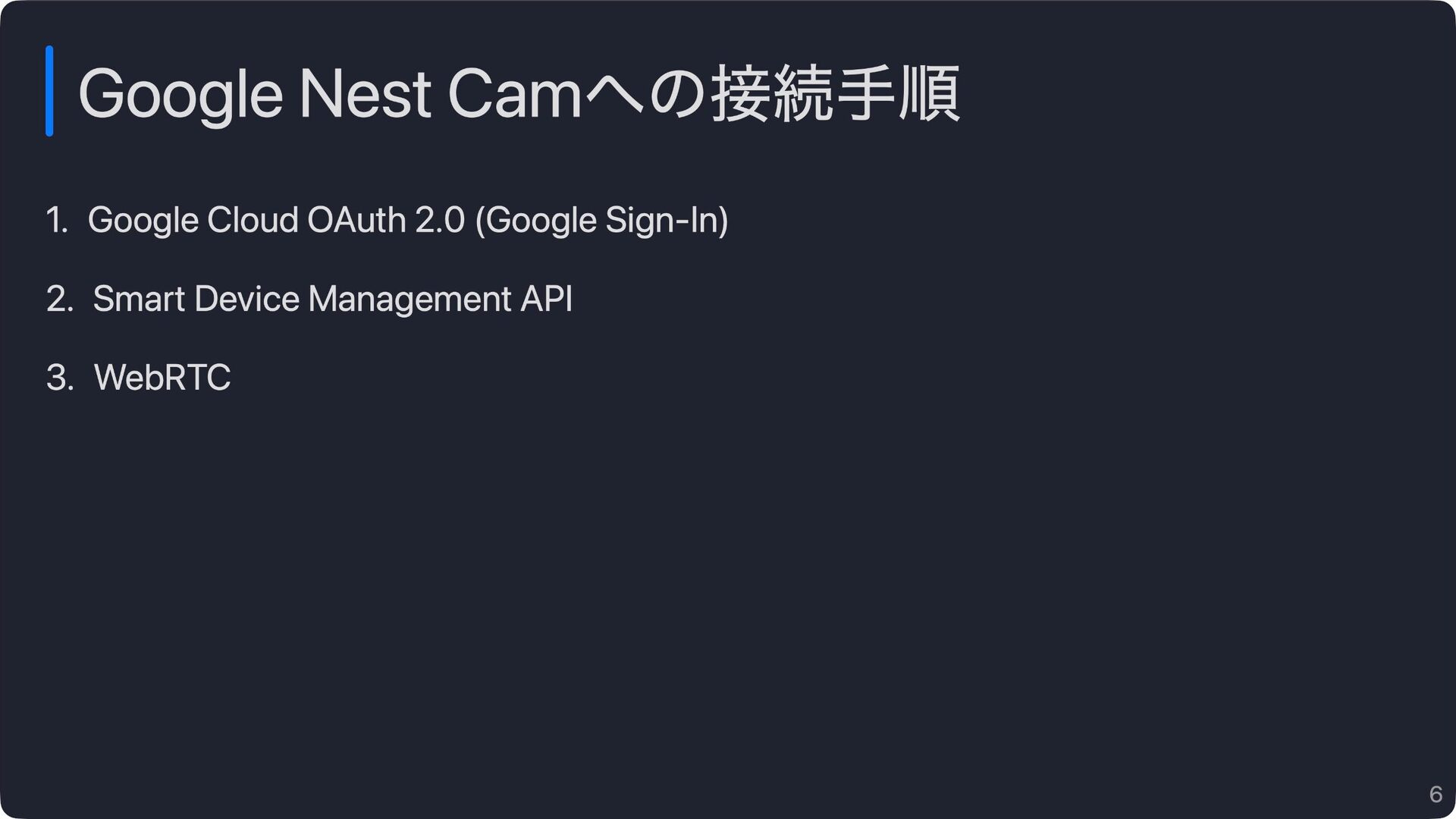The height and width of the screenshot is (819, 1456).
Task: Click the word Management in second item
Action: (409, 300)
